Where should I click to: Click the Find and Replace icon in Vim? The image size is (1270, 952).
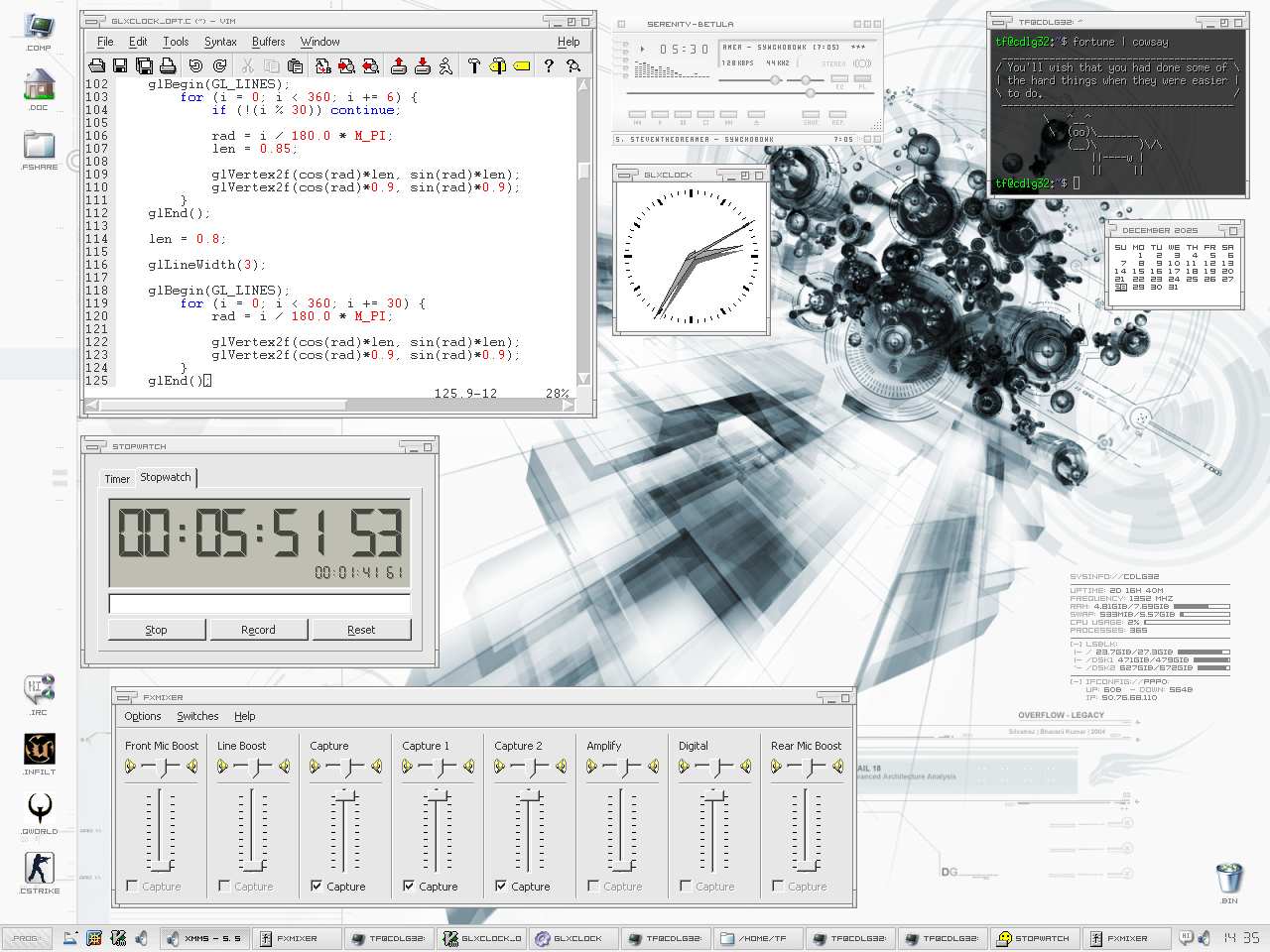[x=323, y=65]
